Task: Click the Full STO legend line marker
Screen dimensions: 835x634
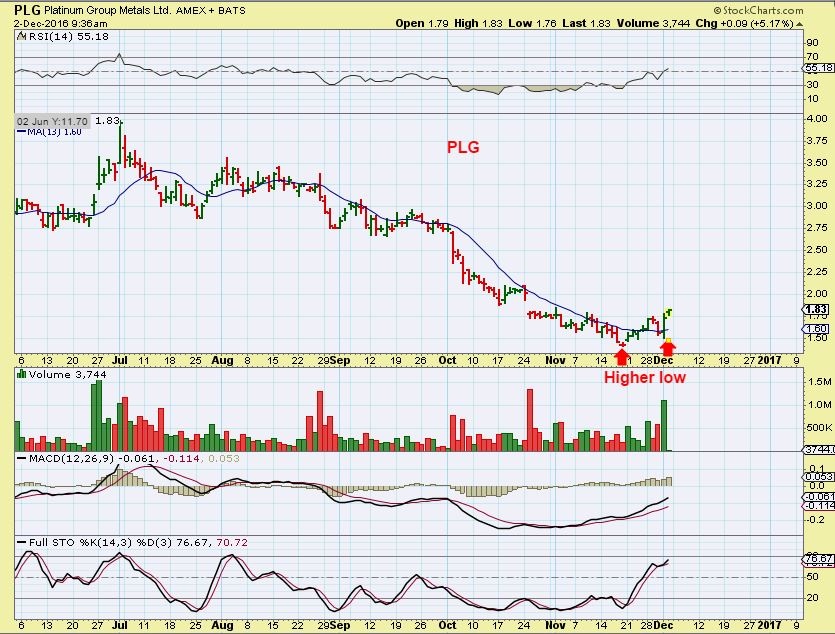Action: pos(21,541)
